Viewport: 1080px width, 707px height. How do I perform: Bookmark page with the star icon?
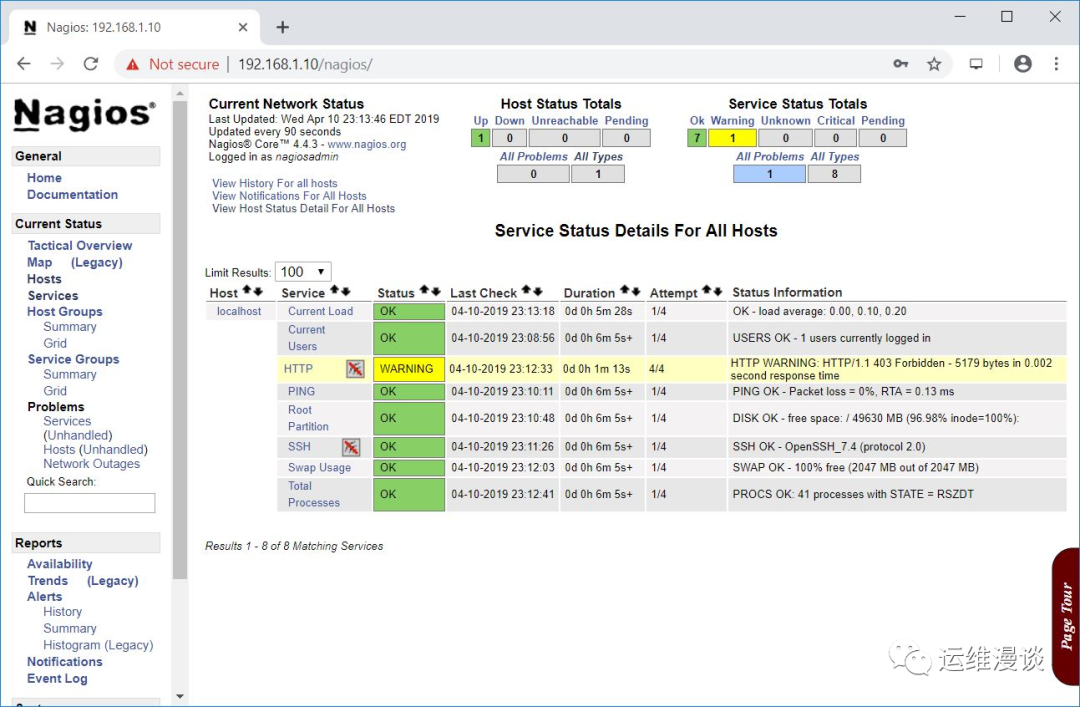pyautogui.click(x=934, y=64)
